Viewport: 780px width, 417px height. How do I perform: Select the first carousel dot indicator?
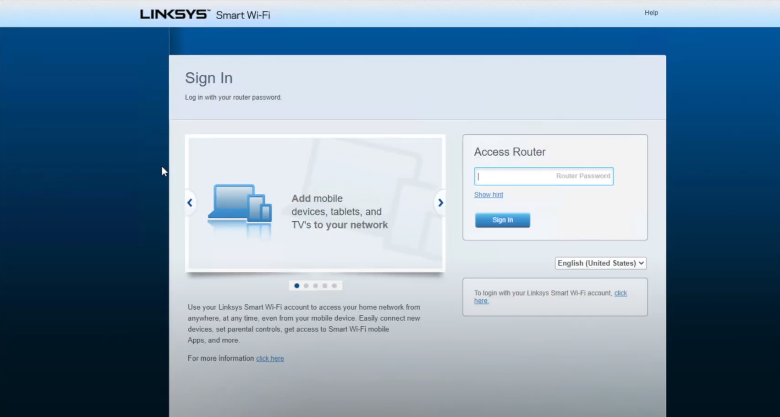[297, 286]
